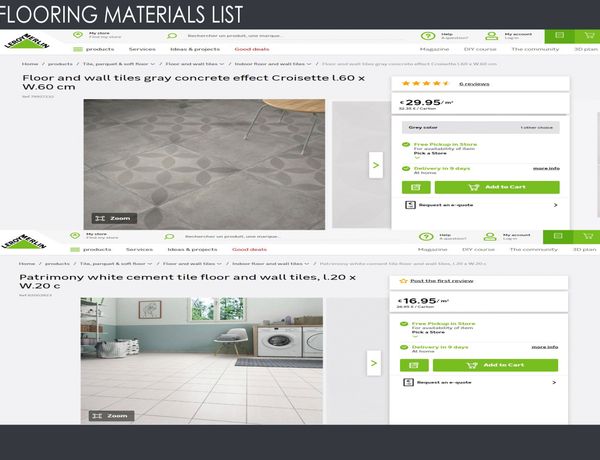Screen dimensions: 600x460
Task: Click the Help icon on the gray tile page
Action: 428,36
